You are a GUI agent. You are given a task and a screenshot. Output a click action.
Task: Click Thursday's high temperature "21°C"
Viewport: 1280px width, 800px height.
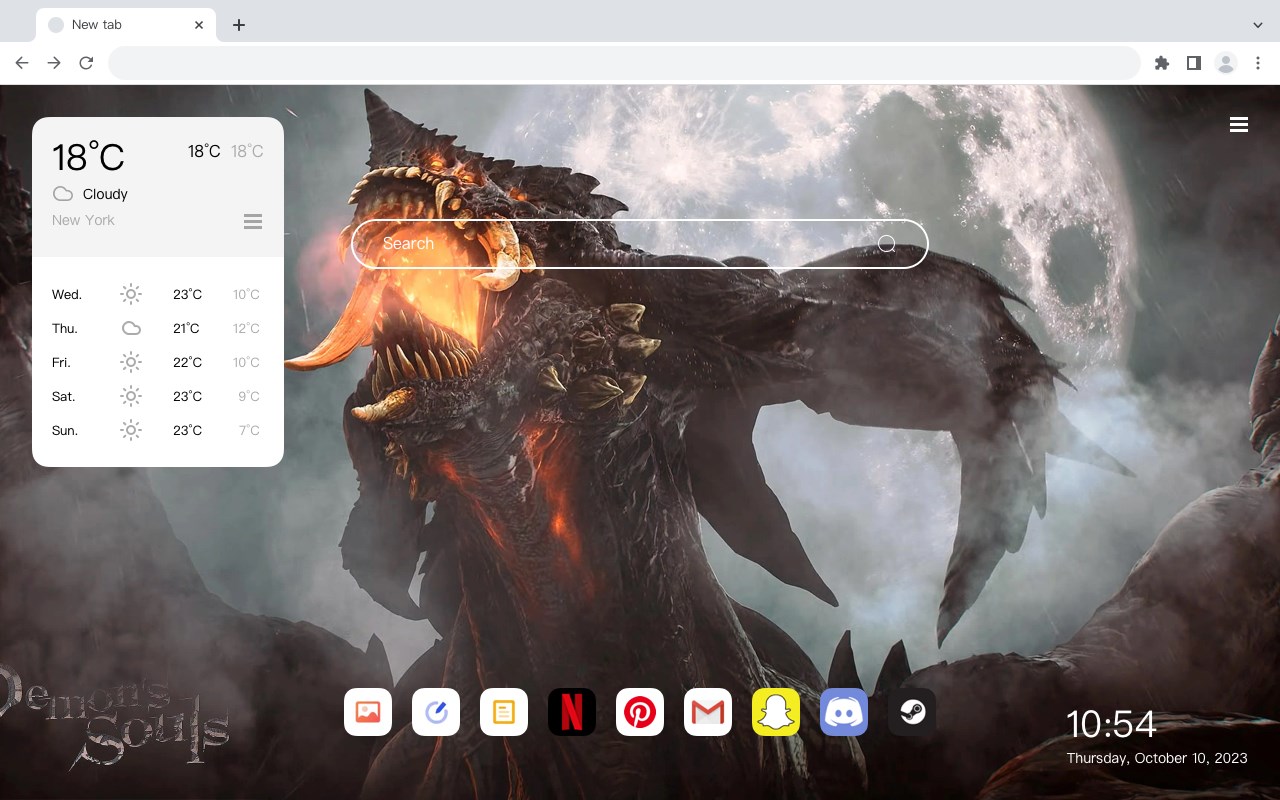(186, 328)
